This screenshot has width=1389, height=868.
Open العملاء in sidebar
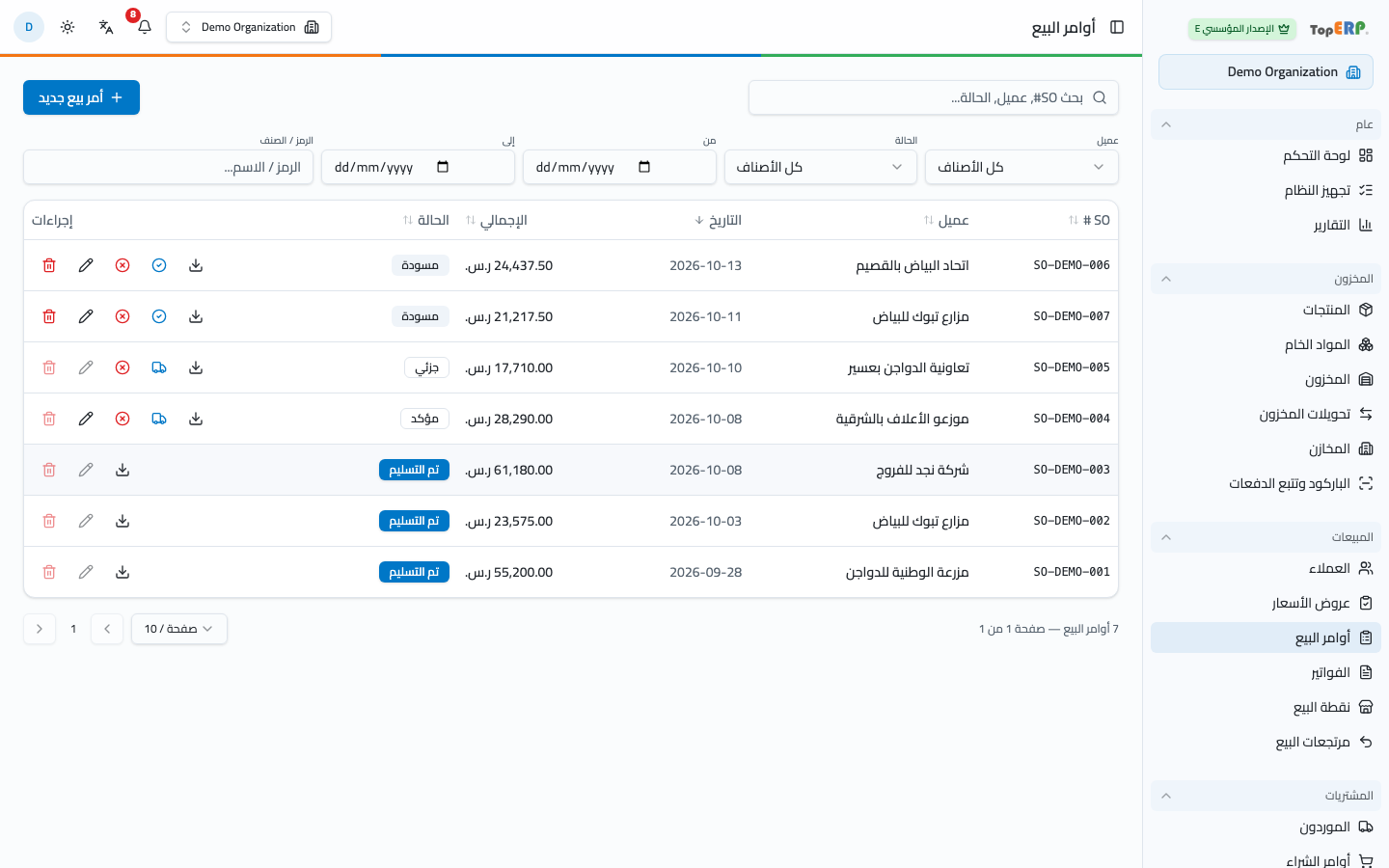point(1266,568)
